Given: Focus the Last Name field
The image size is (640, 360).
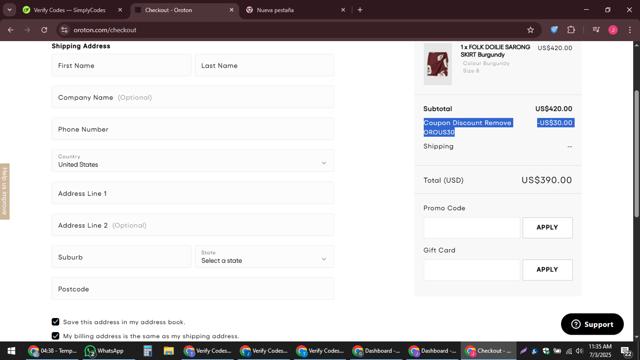Looking at the screenshot, I should click(x=264, y=65).
